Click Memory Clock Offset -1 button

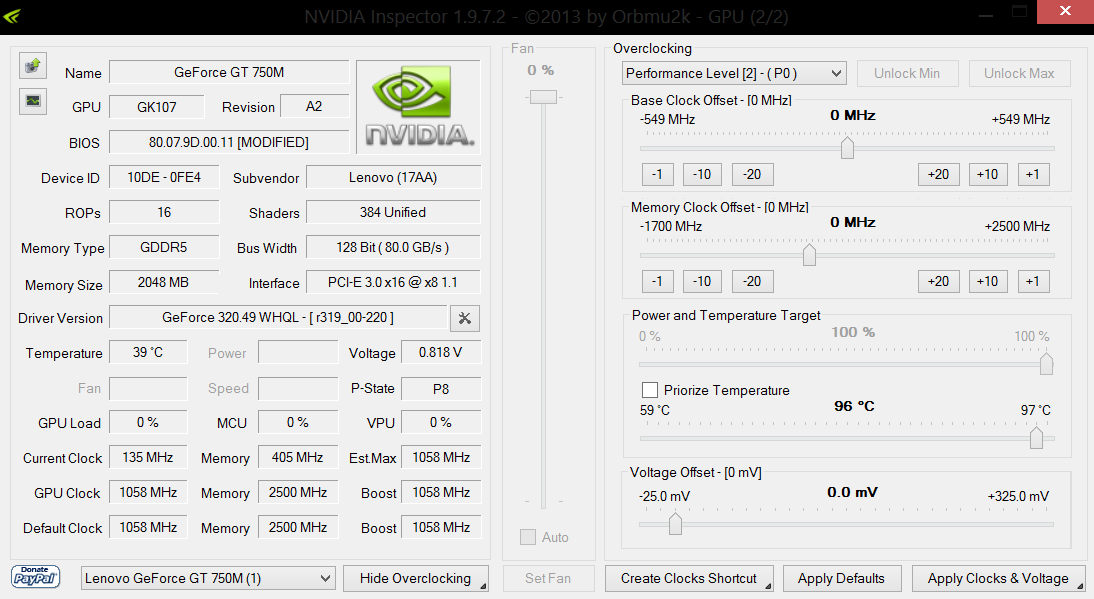click(x=657, y=281)
